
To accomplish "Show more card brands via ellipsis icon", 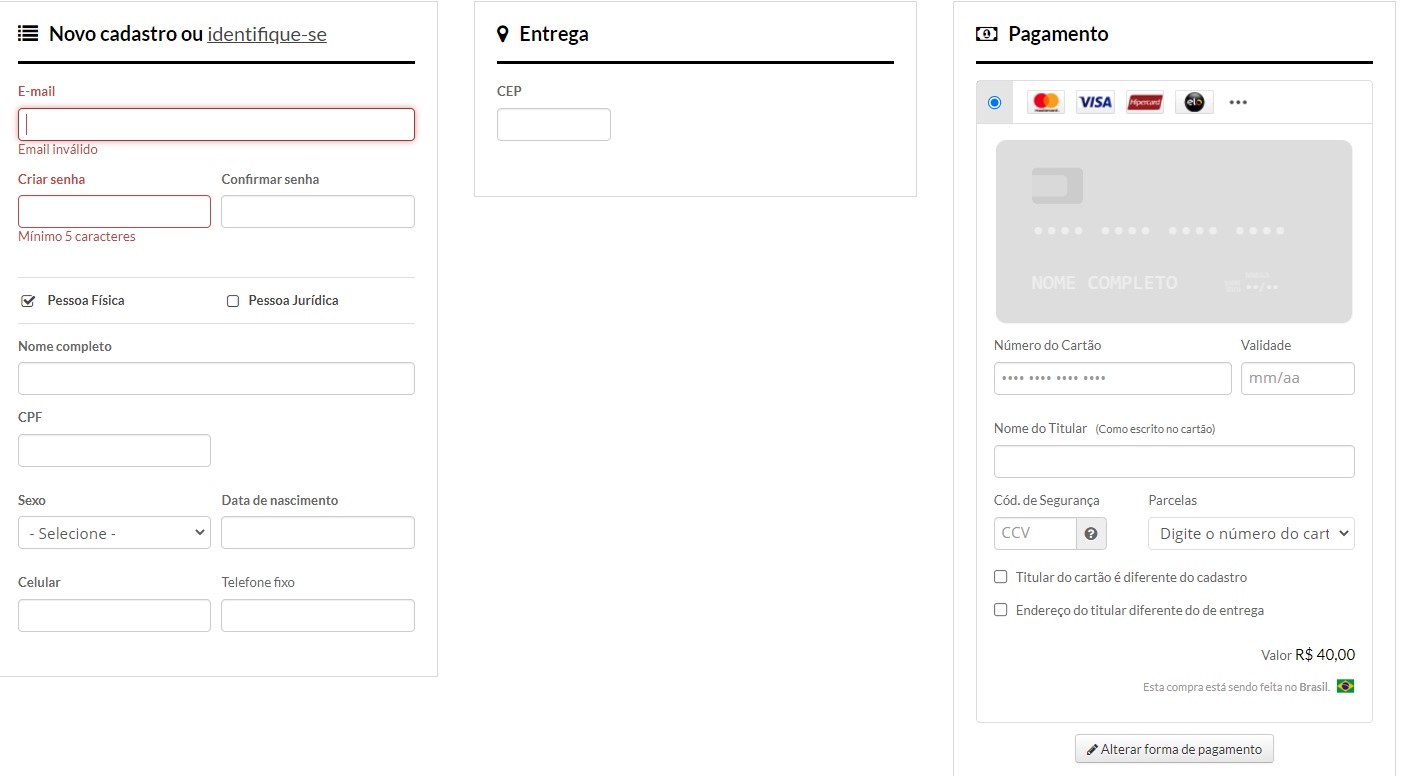I will coord(1238,102).
